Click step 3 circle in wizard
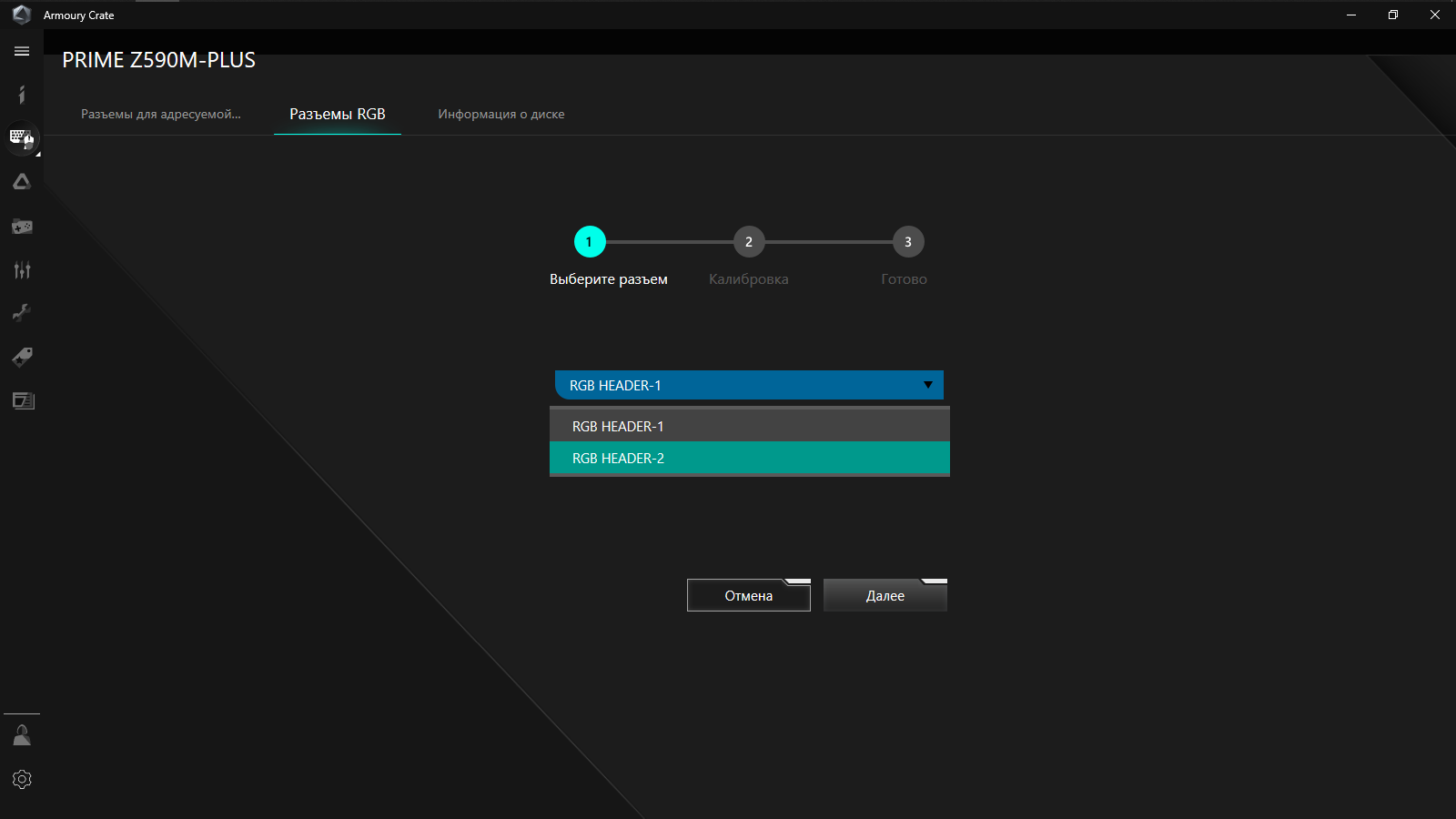This screenshot has height=819, width=1456. pos(908,242)
